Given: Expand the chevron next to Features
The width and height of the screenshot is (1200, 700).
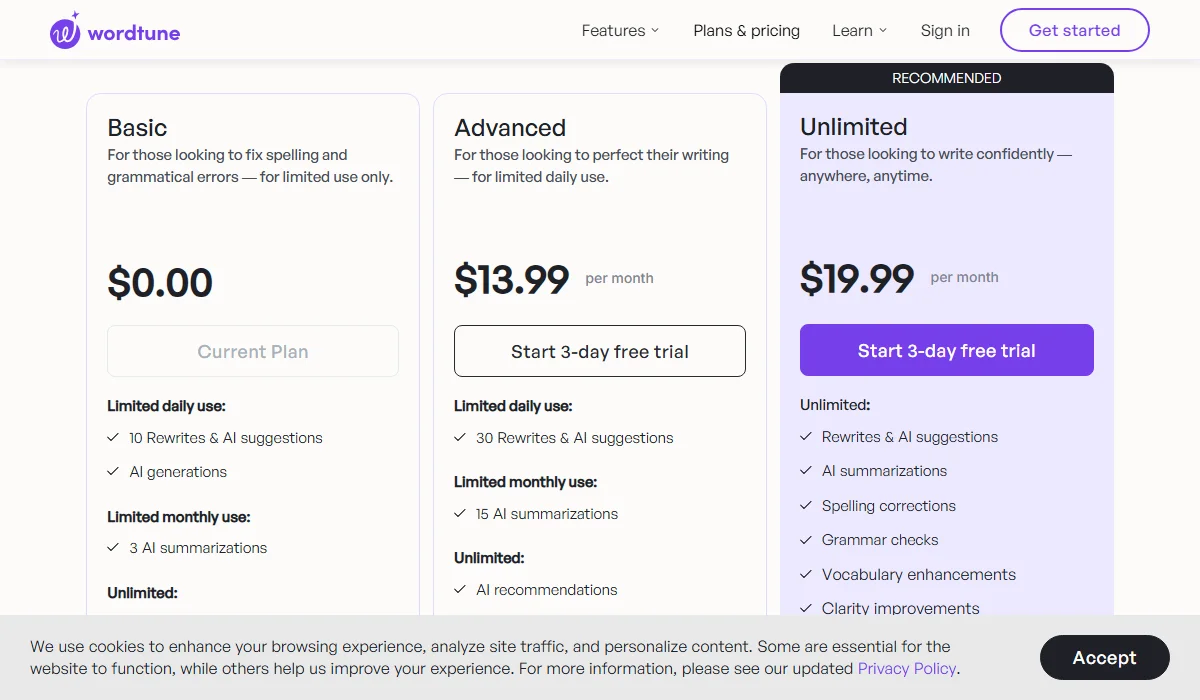Looking at the screenshot, I should [656, 31].
